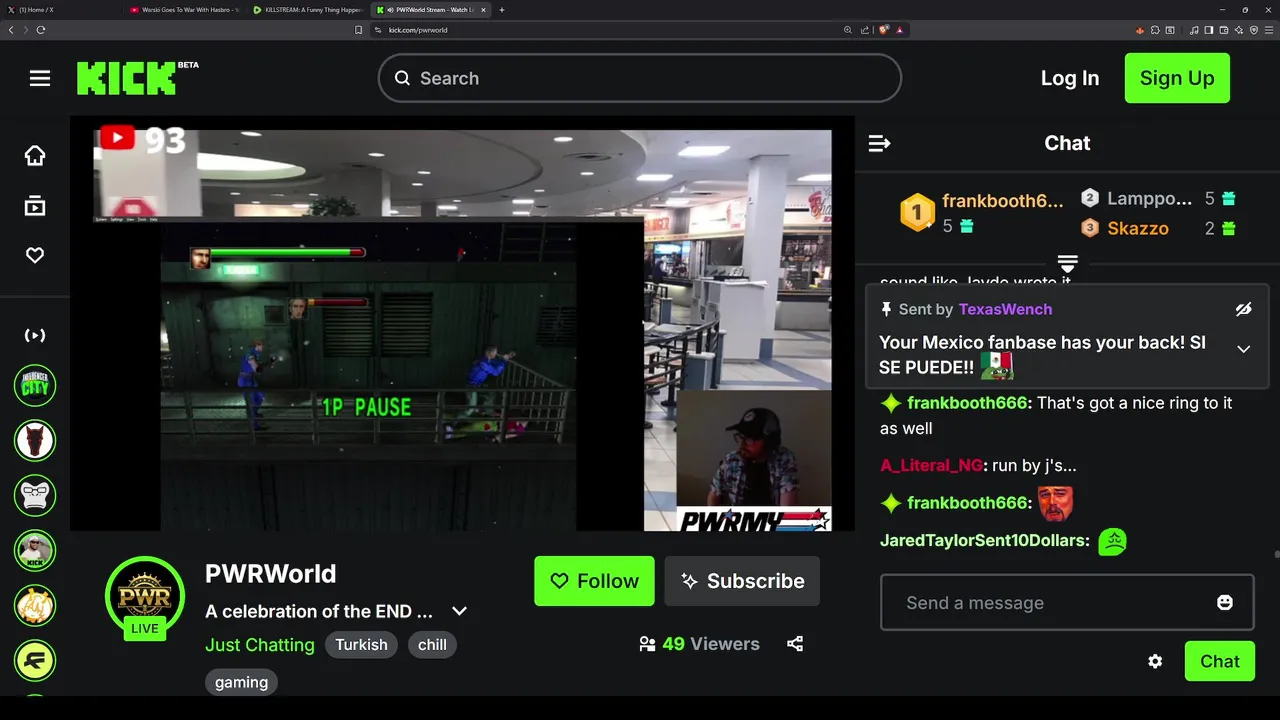The height and width of the screenshot is (720, 1280).
Task: Open the Kick hamburger menu
Action: click(x=40, y=78)
